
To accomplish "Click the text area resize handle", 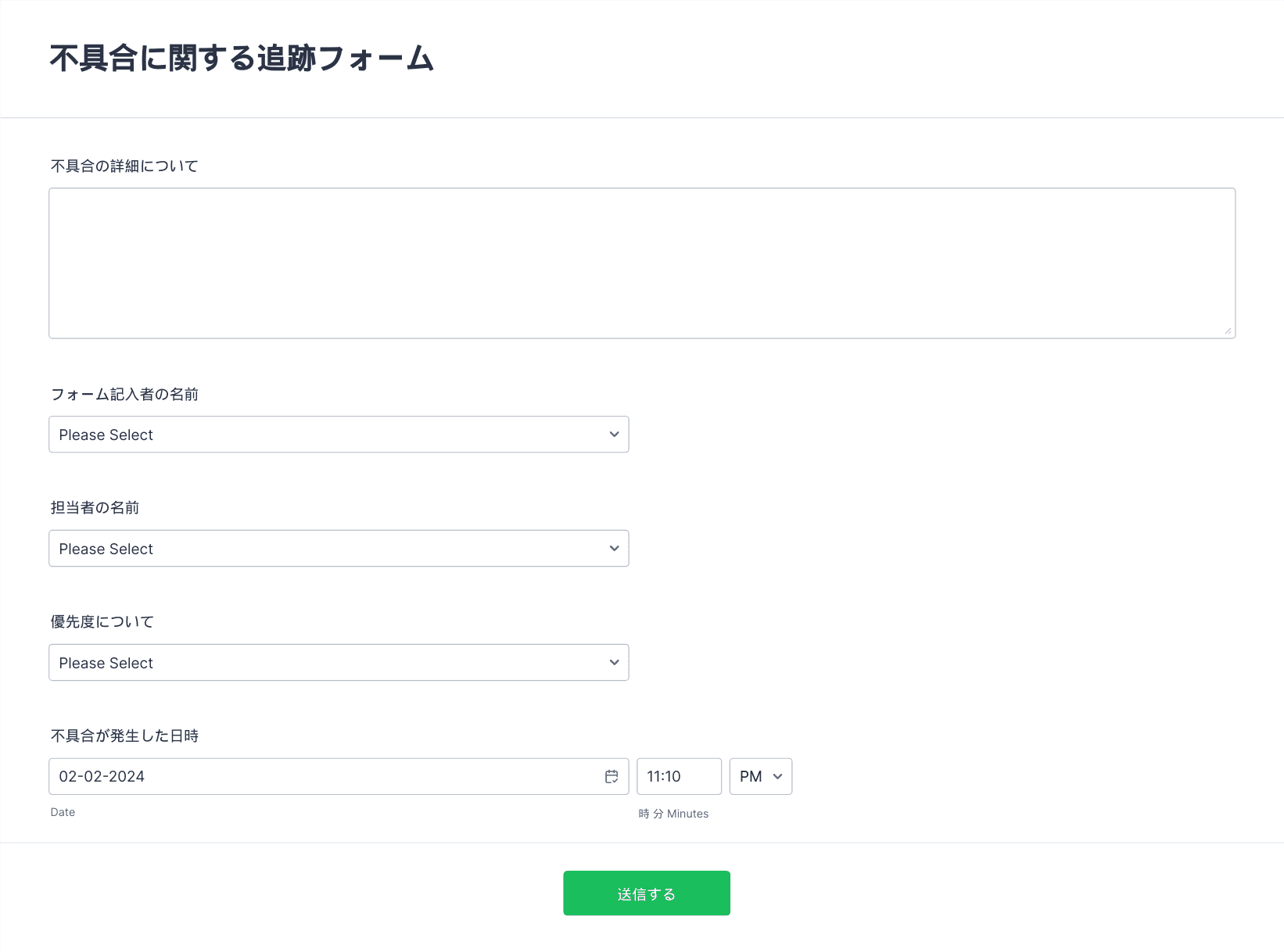I will pos(1228,331).
